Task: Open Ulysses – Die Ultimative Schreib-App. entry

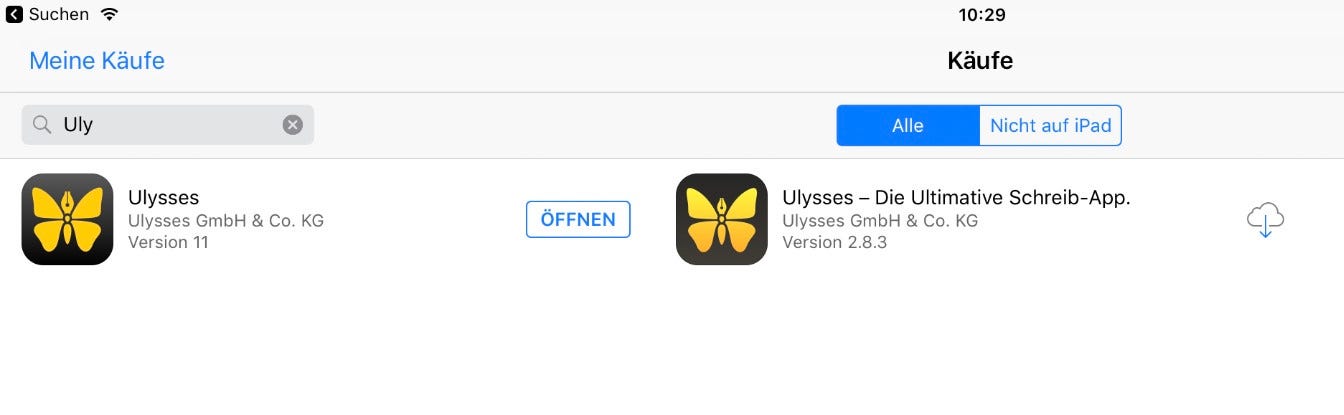Action: (x=956, y=197)
